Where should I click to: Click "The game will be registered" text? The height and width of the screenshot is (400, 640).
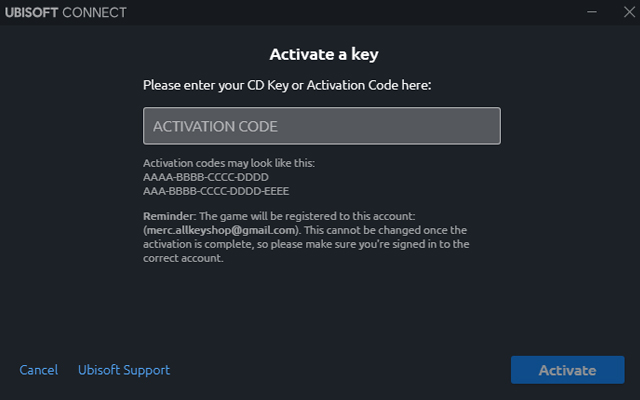tap(339, 217)
